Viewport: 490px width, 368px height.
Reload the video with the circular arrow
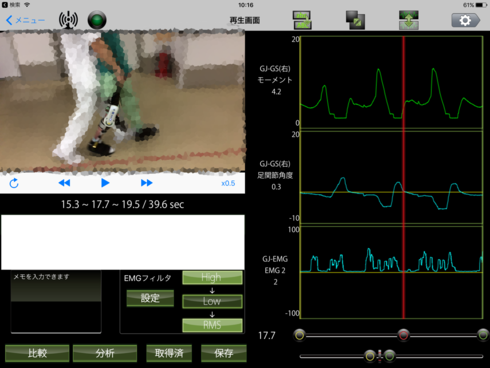14,183
